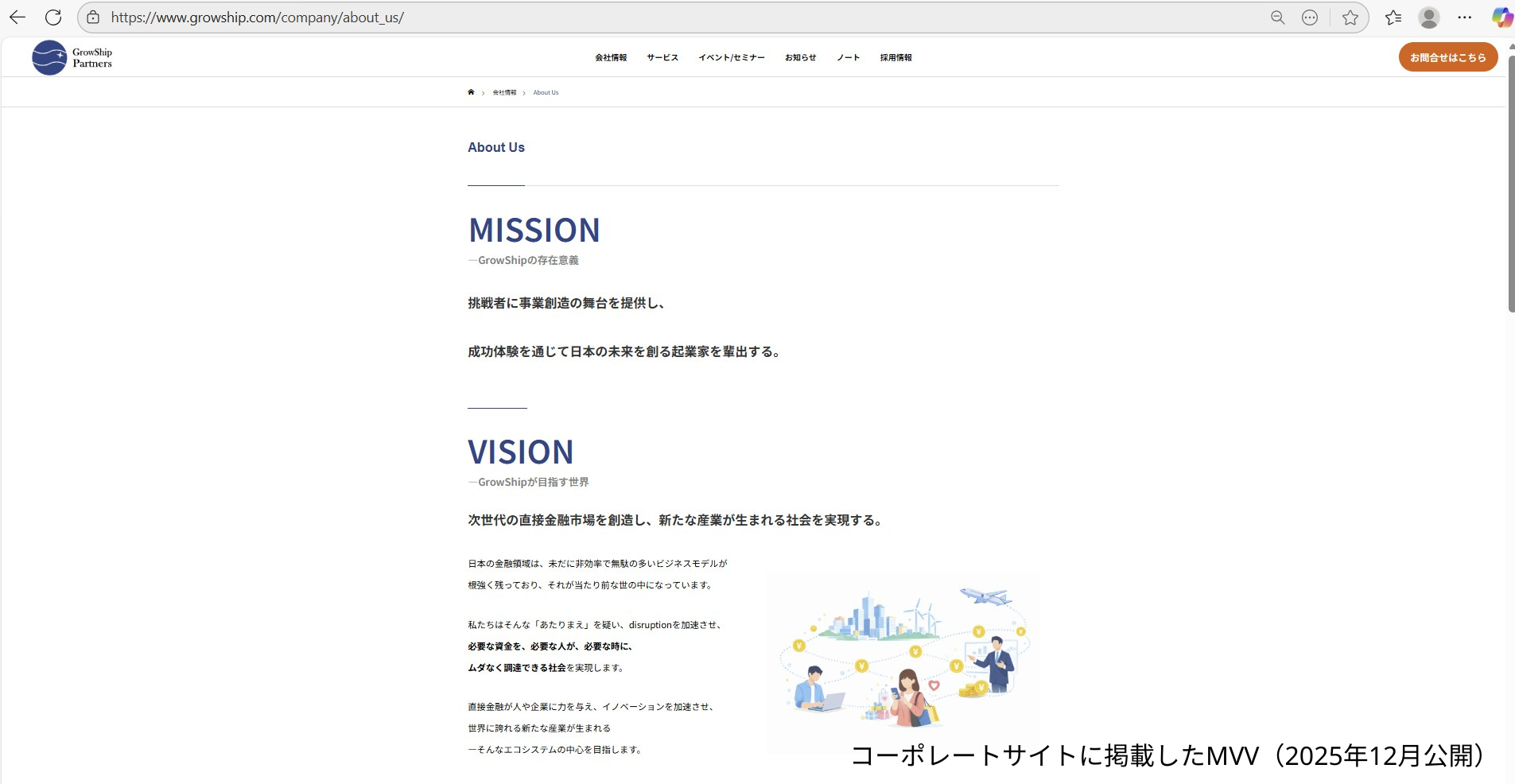Click the browser back arrow
1515x784 pixels.
tap(17, 17)
